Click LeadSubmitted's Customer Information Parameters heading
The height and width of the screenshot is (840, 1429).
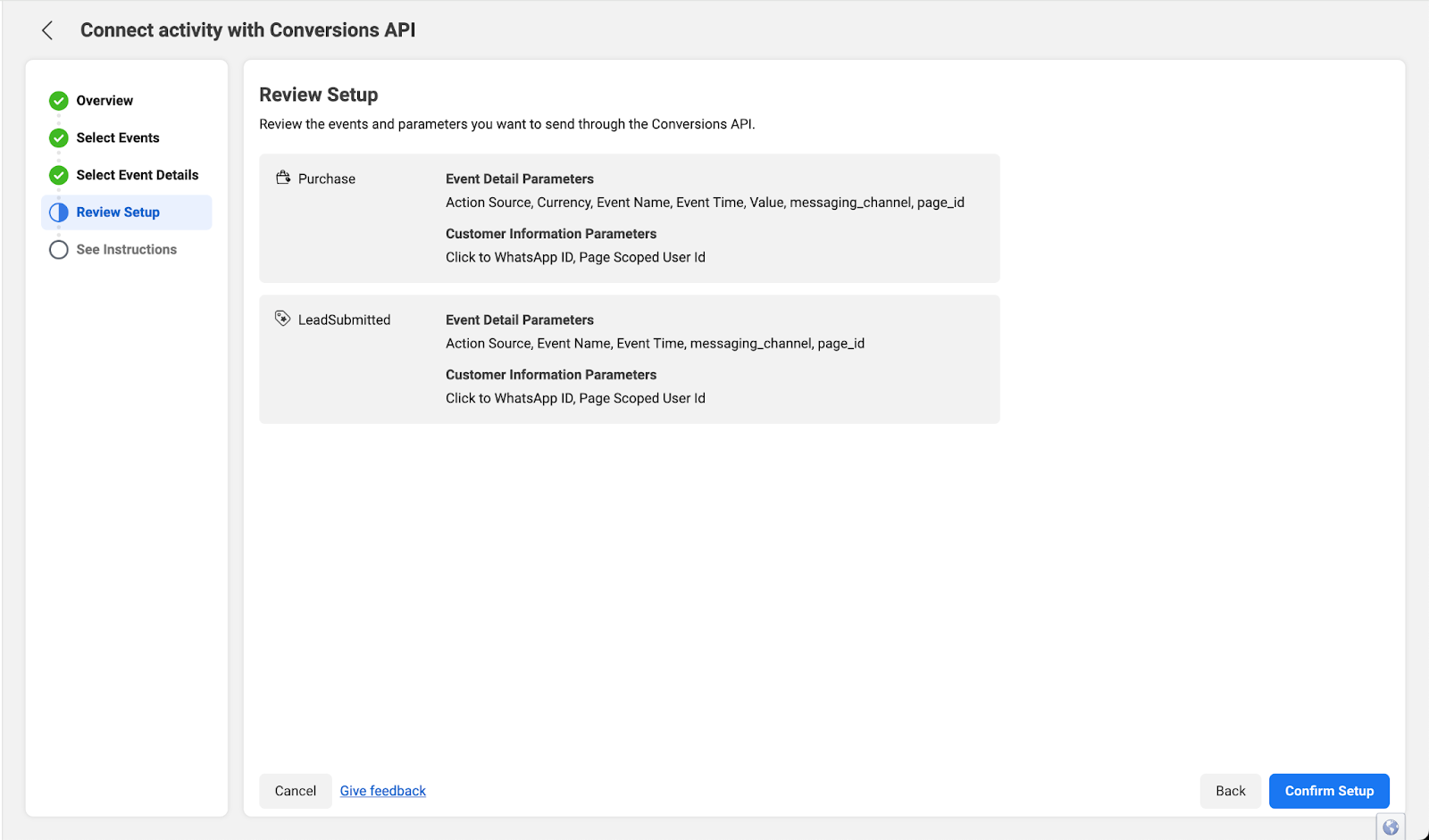click(x=551, y=375)
